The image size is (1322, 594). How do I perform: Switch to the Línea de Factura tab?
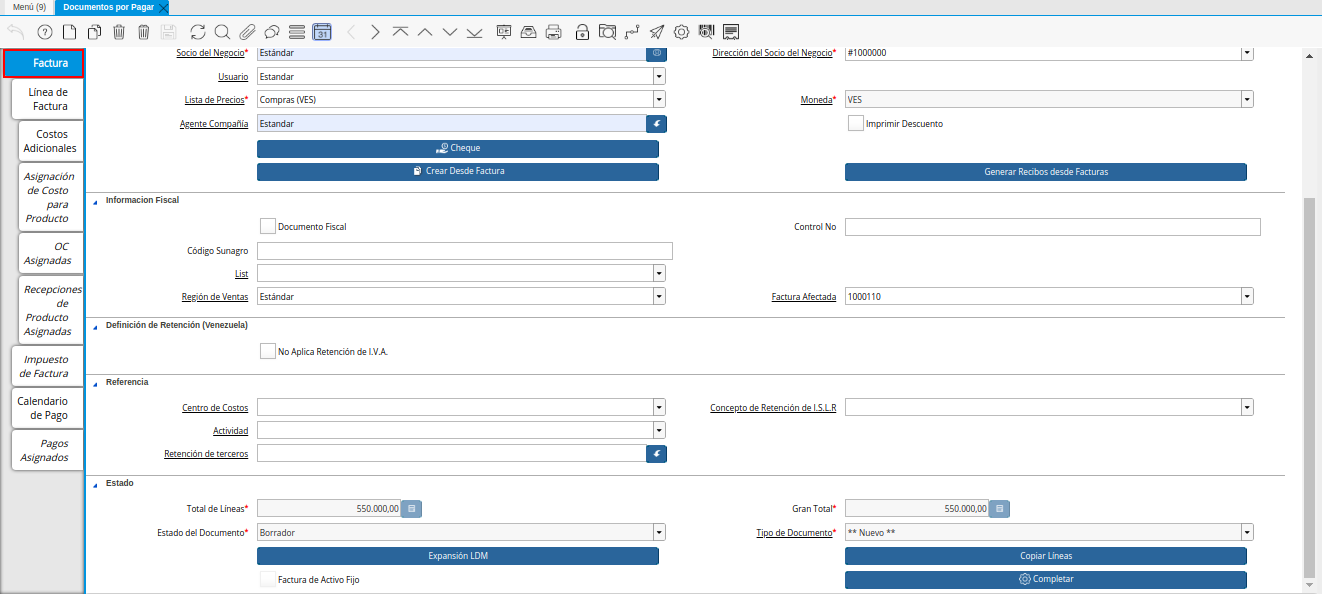click(x=48, y=99)
